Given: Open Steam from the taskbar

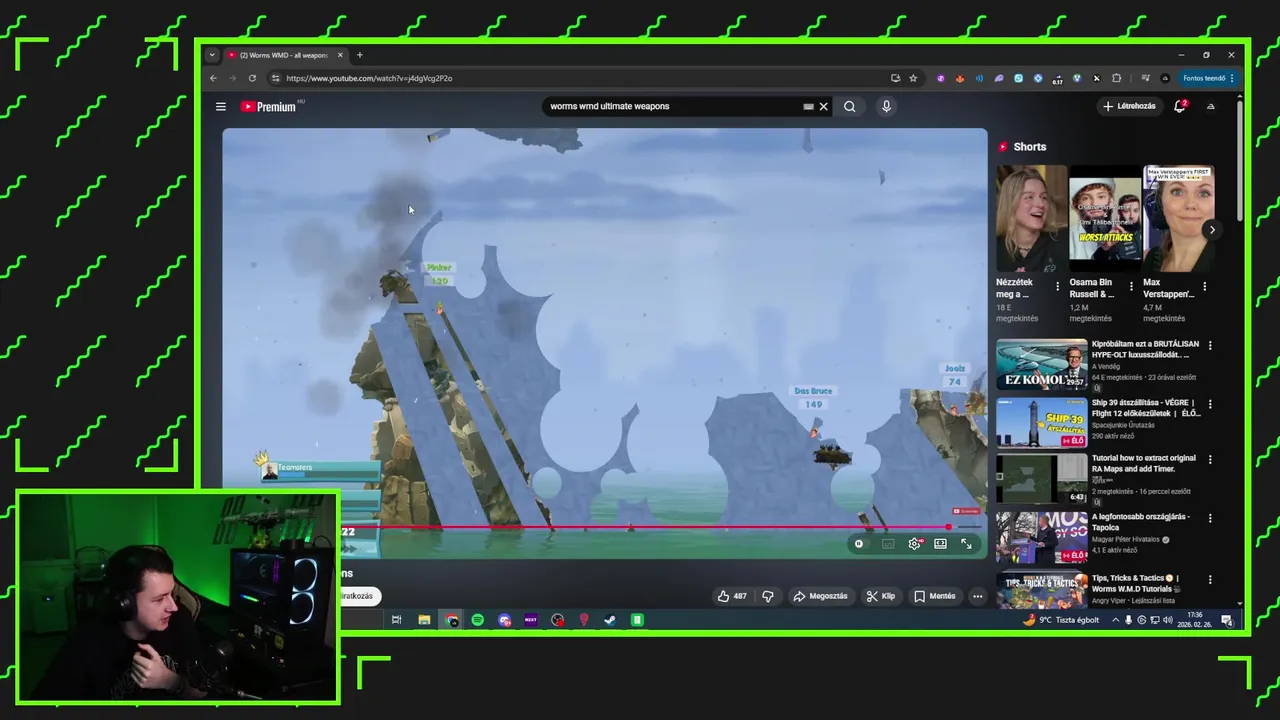Looking at the screenshot, I should 610,620.
